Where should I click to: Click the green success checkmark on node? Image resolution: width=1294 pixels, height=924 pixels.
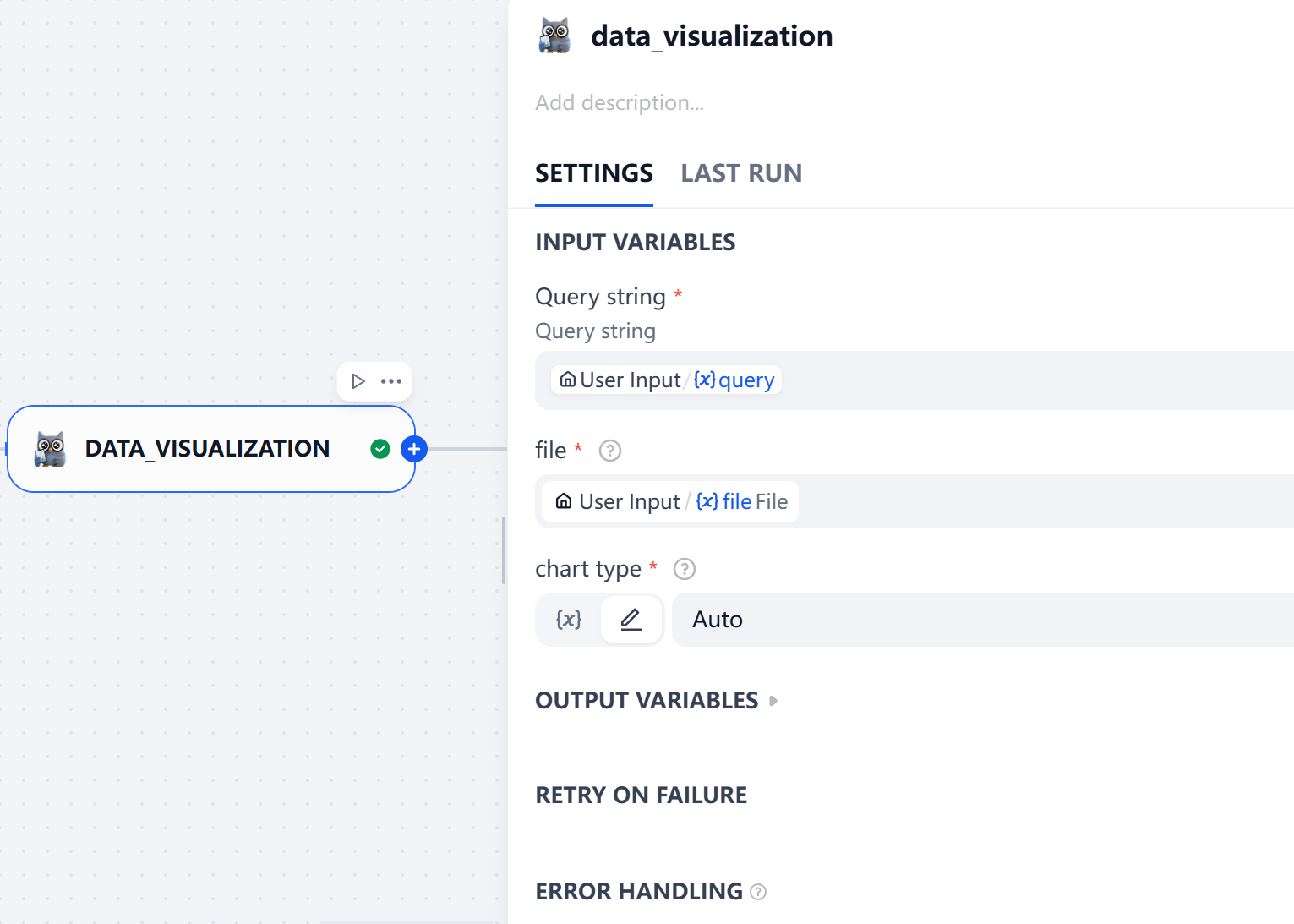point(380,449)
